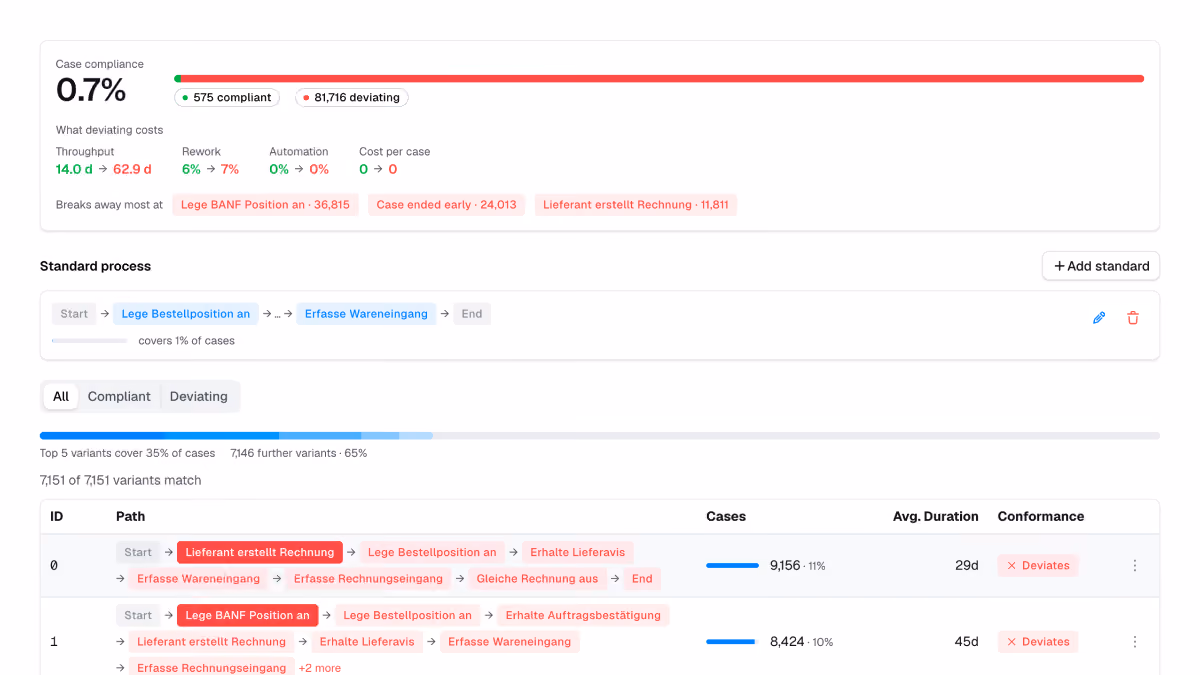Screen dimensions: 1200x675
Task: Click the red 'Lieferant erstellt Rechnung' step in variant 0
Action: (x=260, y=552)
